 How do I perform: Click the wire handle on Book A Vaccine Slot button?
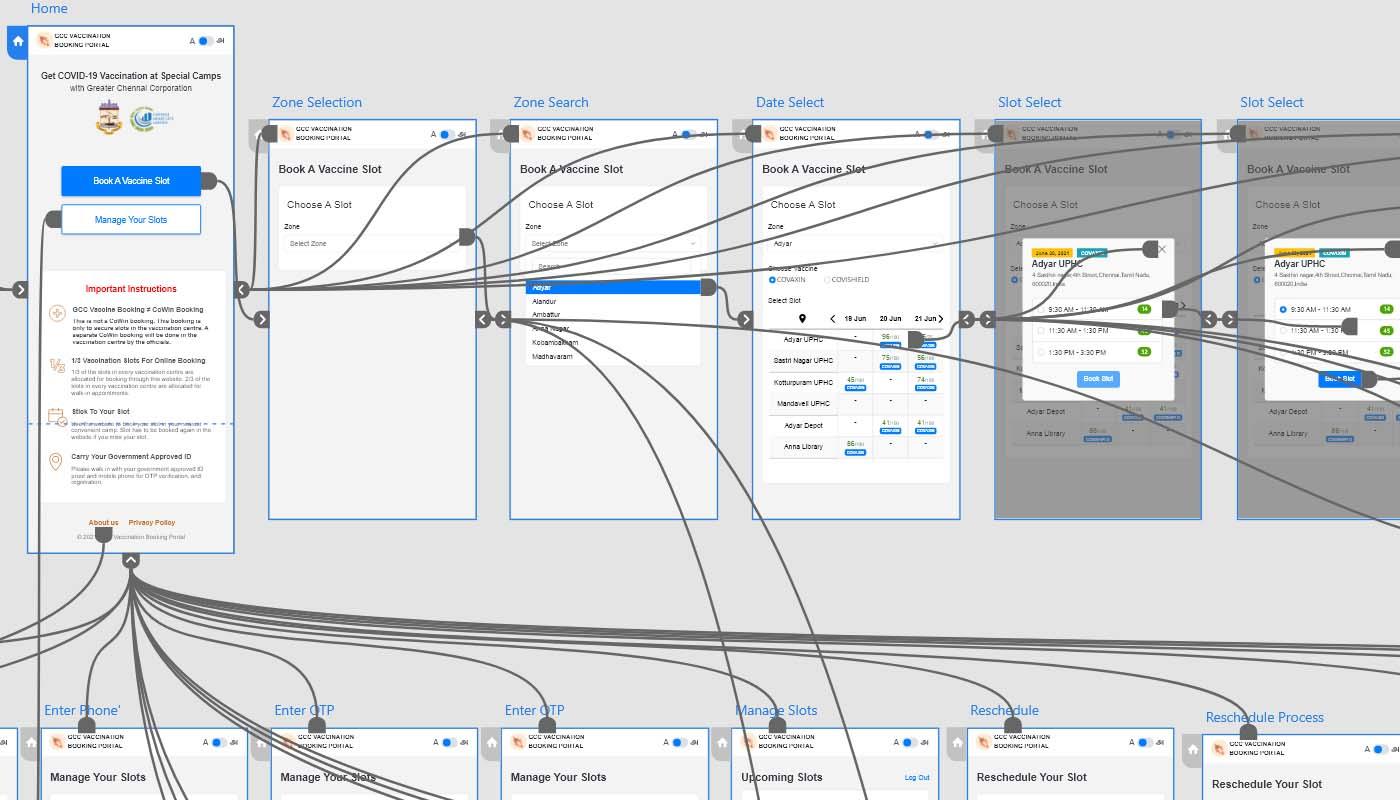[x=208, y=181]
